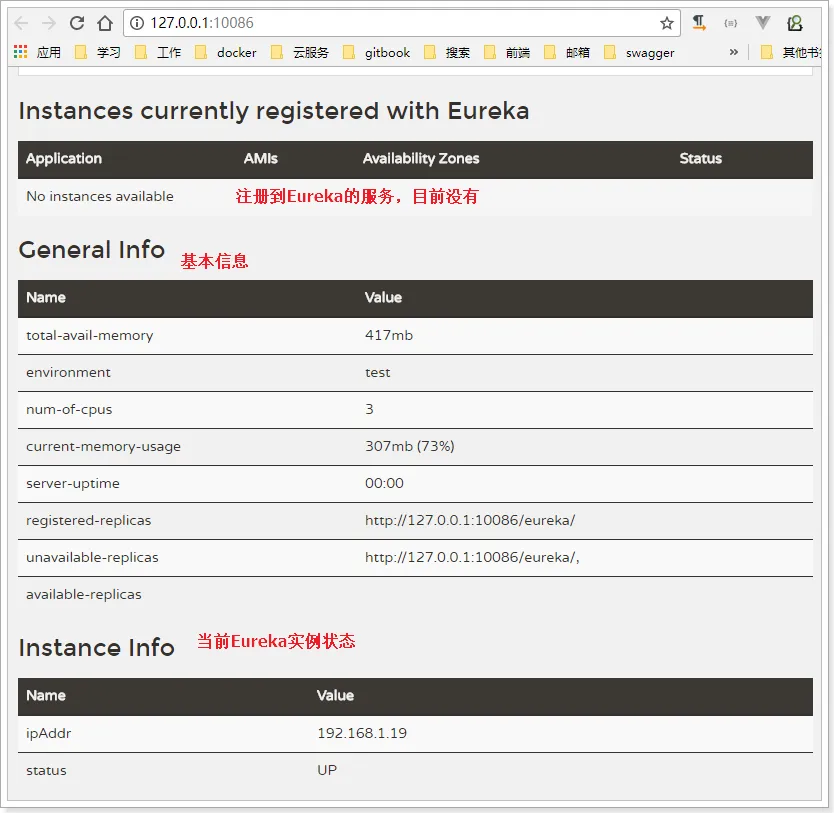Click the registered-replicas row name
Image resolution: width=834 pixels, height=813 pixels.
tap(88, 521)
